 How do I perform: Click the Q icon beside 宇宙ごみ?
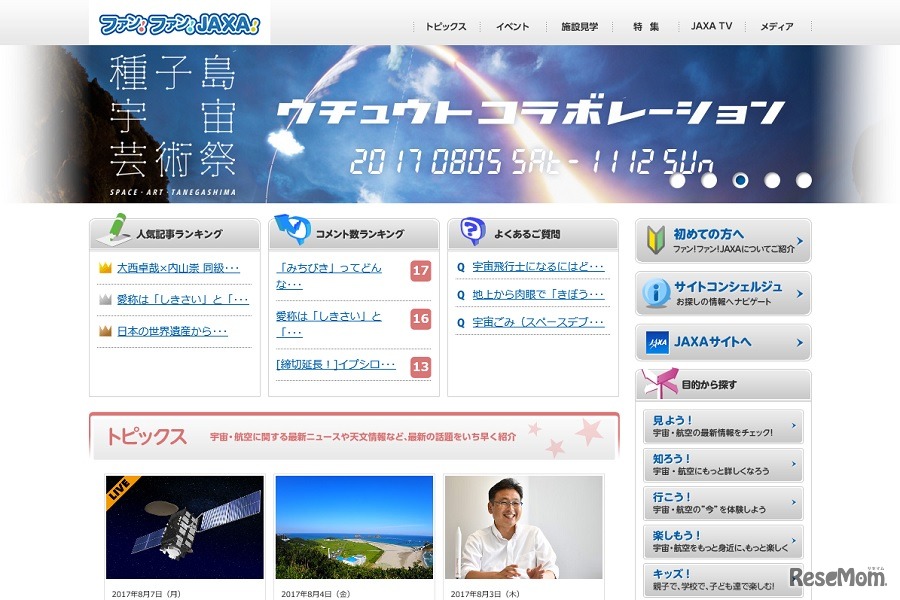(x=460, y=323)
